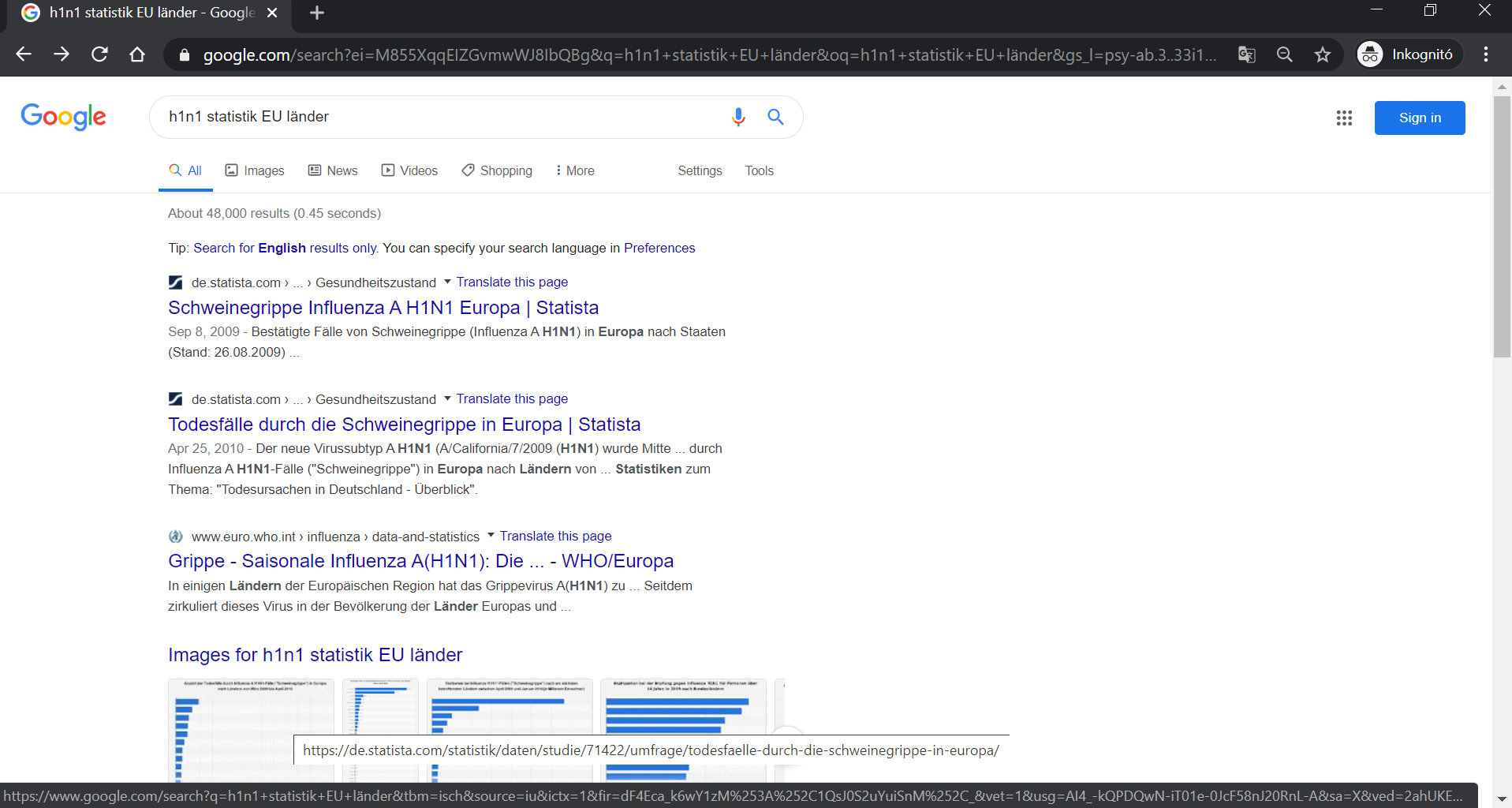1512x808 pixels.
Task: Expand the More search options menu
Action: (x=575, y=170)
